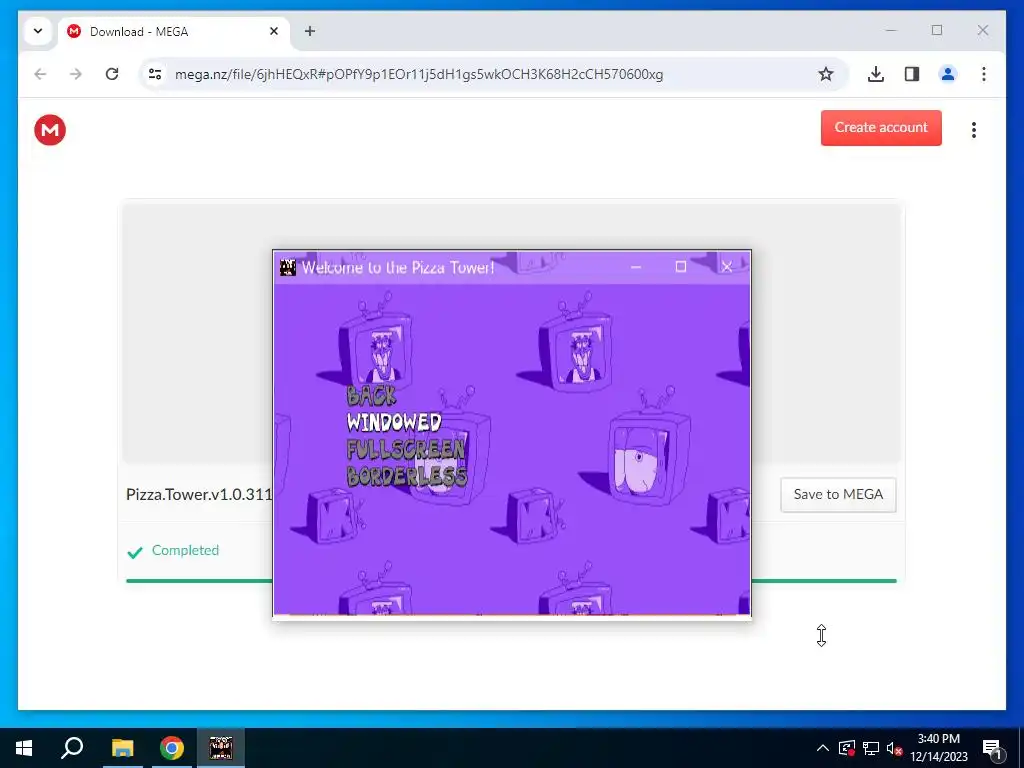Open Chrome three-dot settings menu
The width and height of the screenshot is (1024, 768).
(x=984, y=74)
